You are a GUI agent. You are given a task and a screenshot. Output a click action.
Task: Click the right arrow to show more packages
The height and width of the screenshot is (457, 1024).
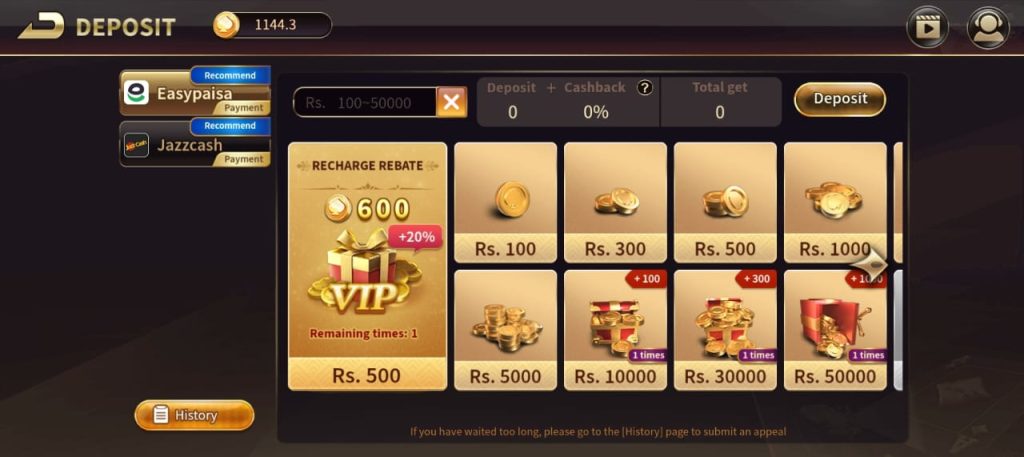click(x=871, y=263)
